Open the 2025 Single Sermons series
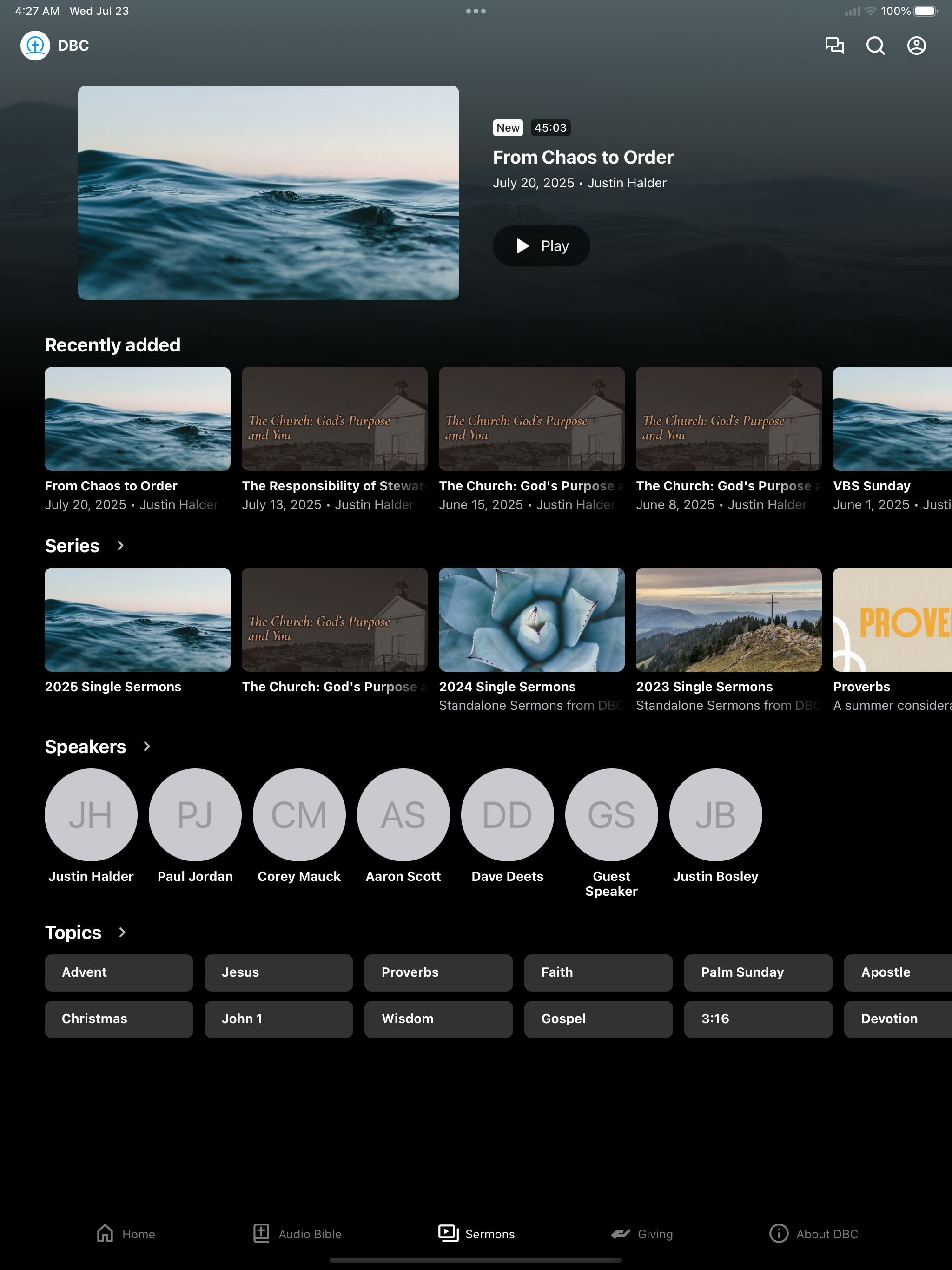The width and height of the screenshot is (952, 1270). pyautogui.click(x=138, y=632)
